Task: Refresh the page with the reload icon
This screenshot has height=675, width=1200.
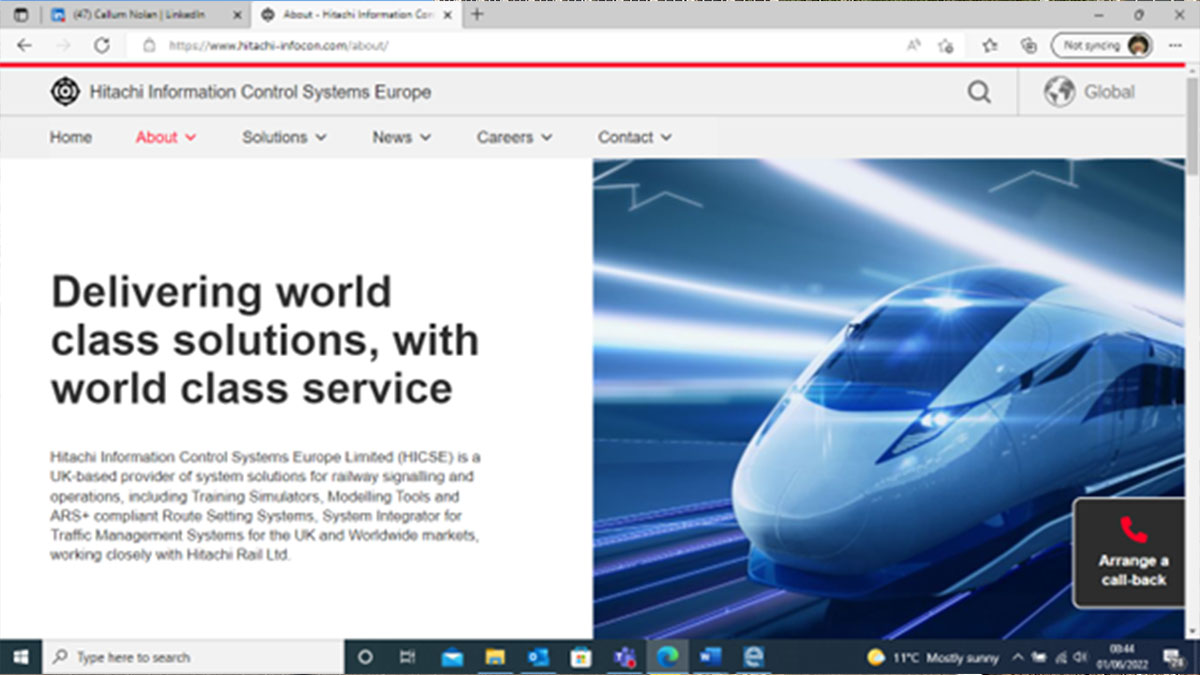Action: tap(100, 45)
